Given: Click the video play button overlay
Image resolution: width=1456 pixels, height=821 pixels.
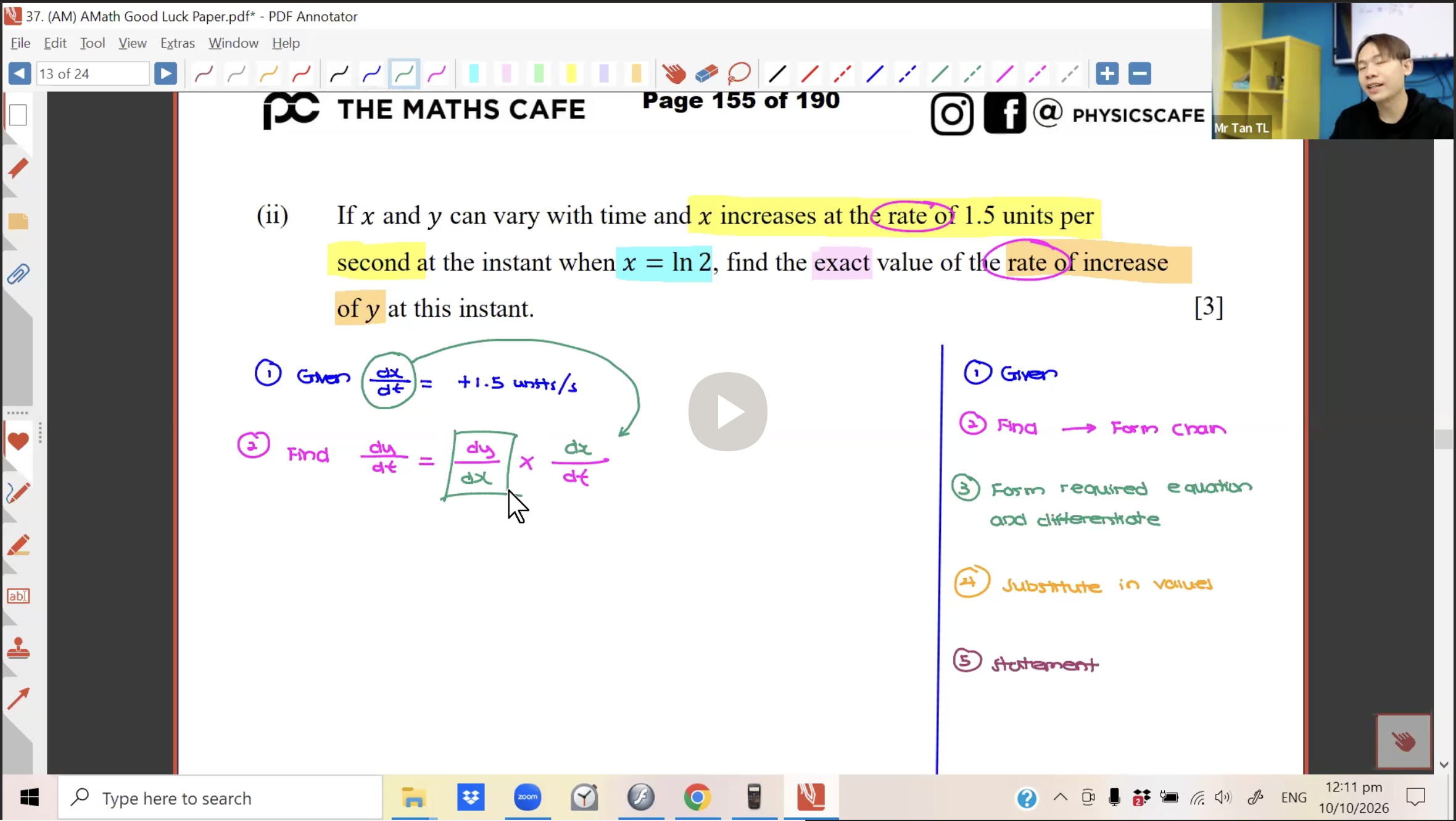Looking at the screenshot, I should click(x=728, y=412).
